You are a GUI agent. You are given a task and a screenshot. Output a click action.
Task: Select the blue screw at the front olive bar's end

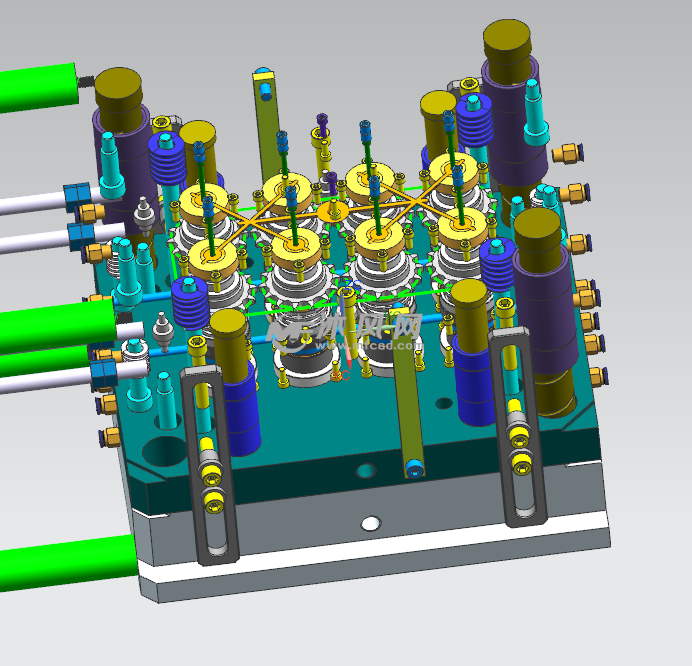(x=415, y=468)
